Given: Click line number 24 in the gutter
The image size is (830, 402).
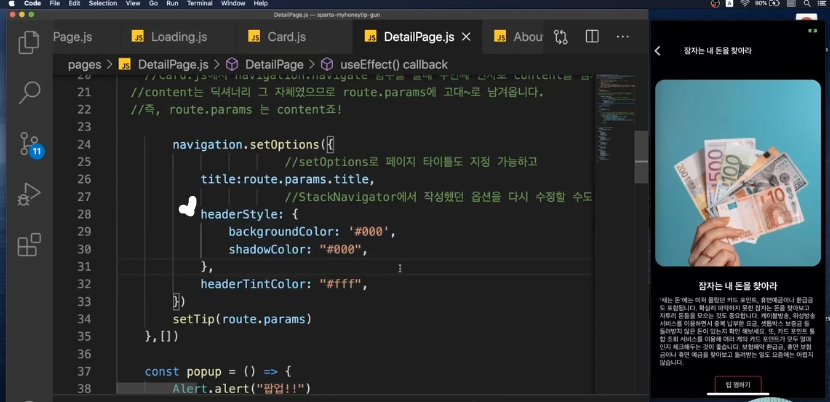Looking at the screenshot, I should [84, 145].
